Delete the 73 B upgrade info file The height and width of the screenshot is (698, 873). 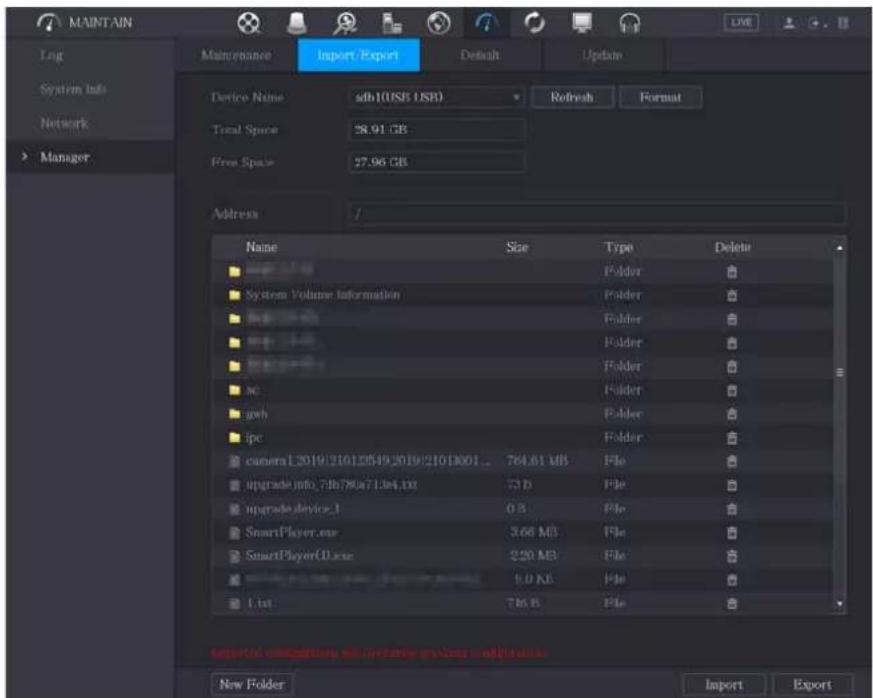[732, 485]
